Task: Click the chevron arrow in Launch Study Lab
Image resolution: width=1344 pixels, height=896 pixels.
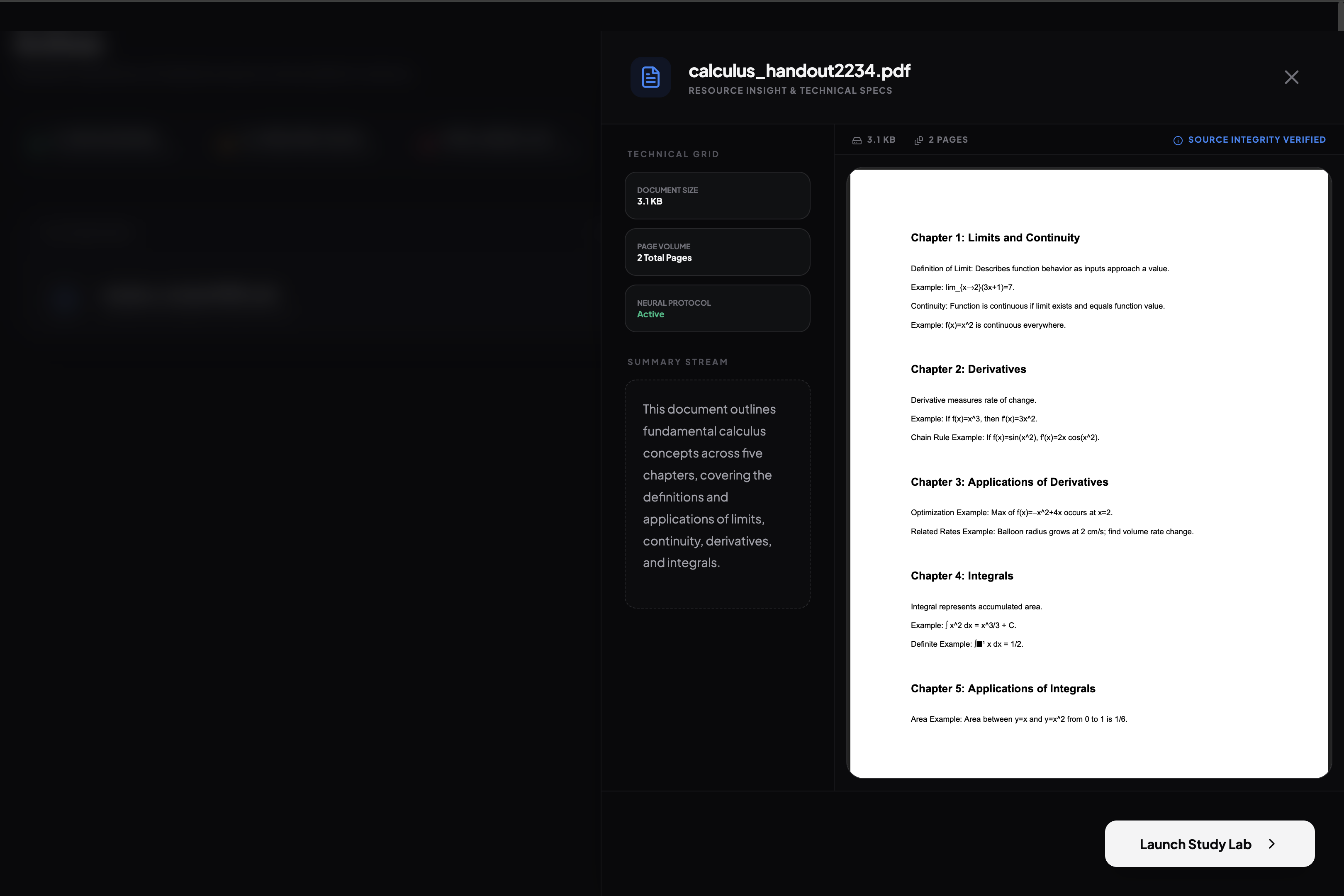Action: 1271,844
